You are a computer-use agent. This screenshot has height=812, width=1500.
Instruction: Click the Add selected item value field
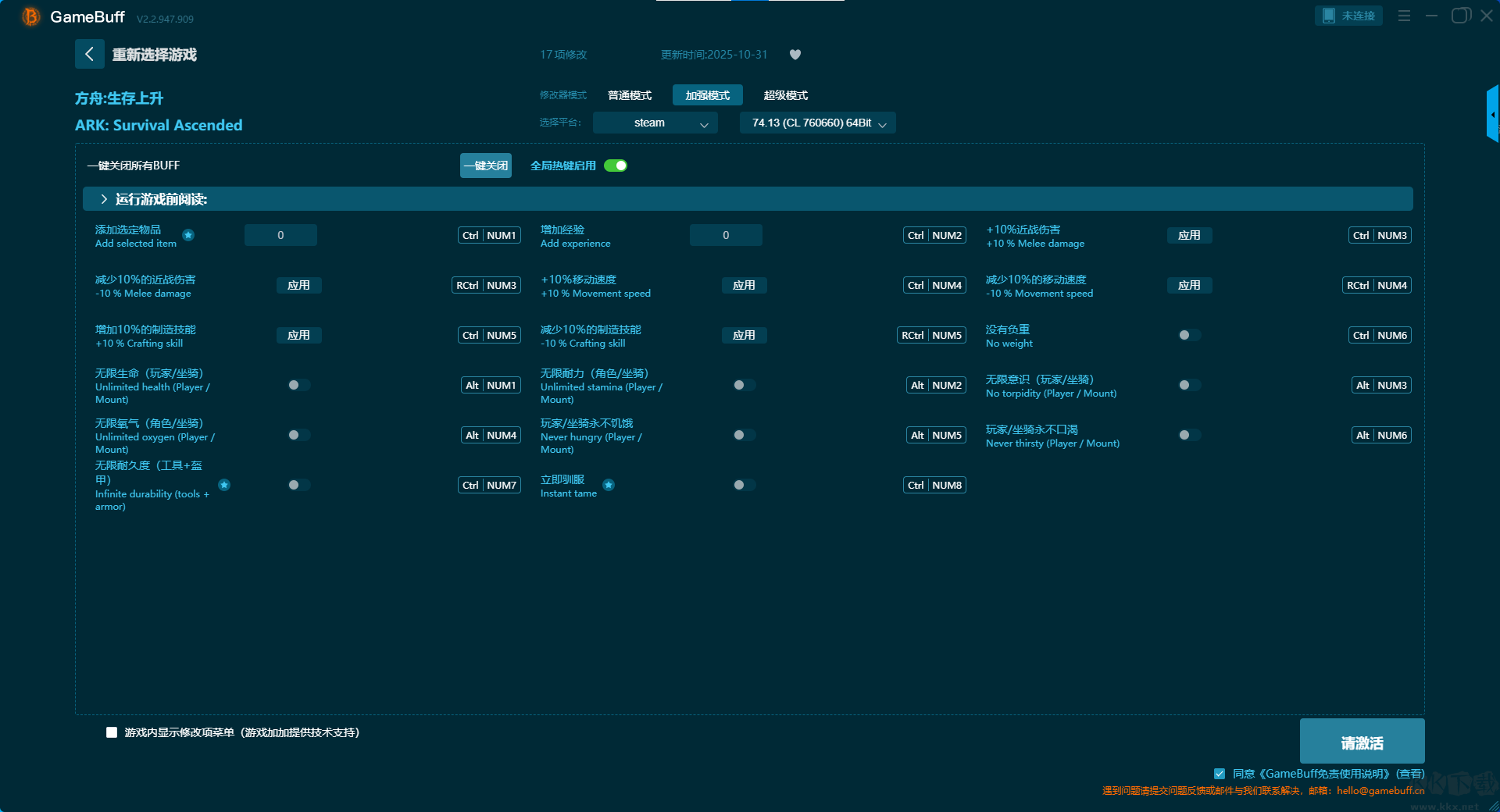pos(280,235)
